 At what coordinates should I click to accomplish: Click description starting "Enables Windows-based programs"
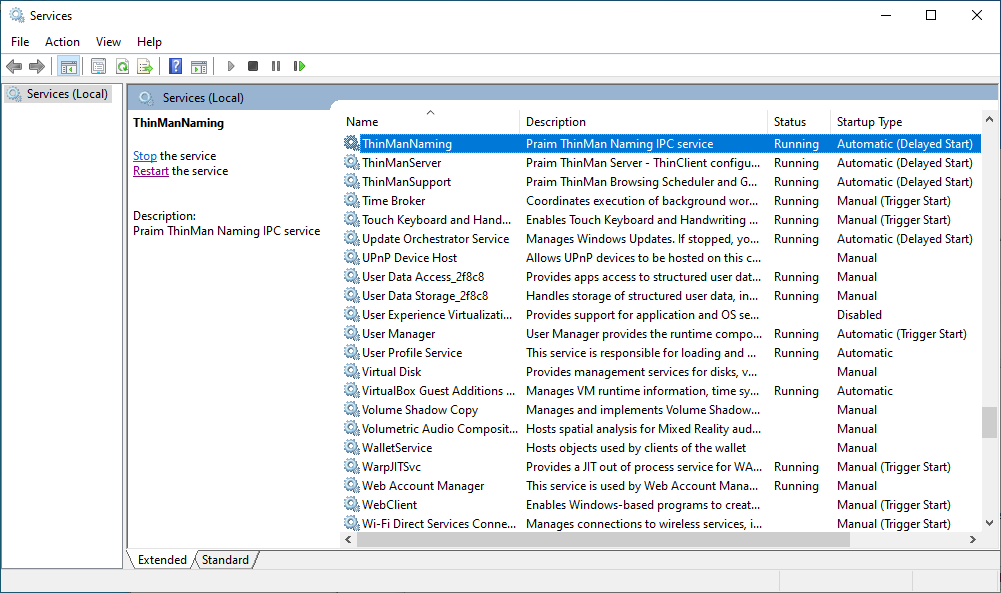[x=643, y=504]
